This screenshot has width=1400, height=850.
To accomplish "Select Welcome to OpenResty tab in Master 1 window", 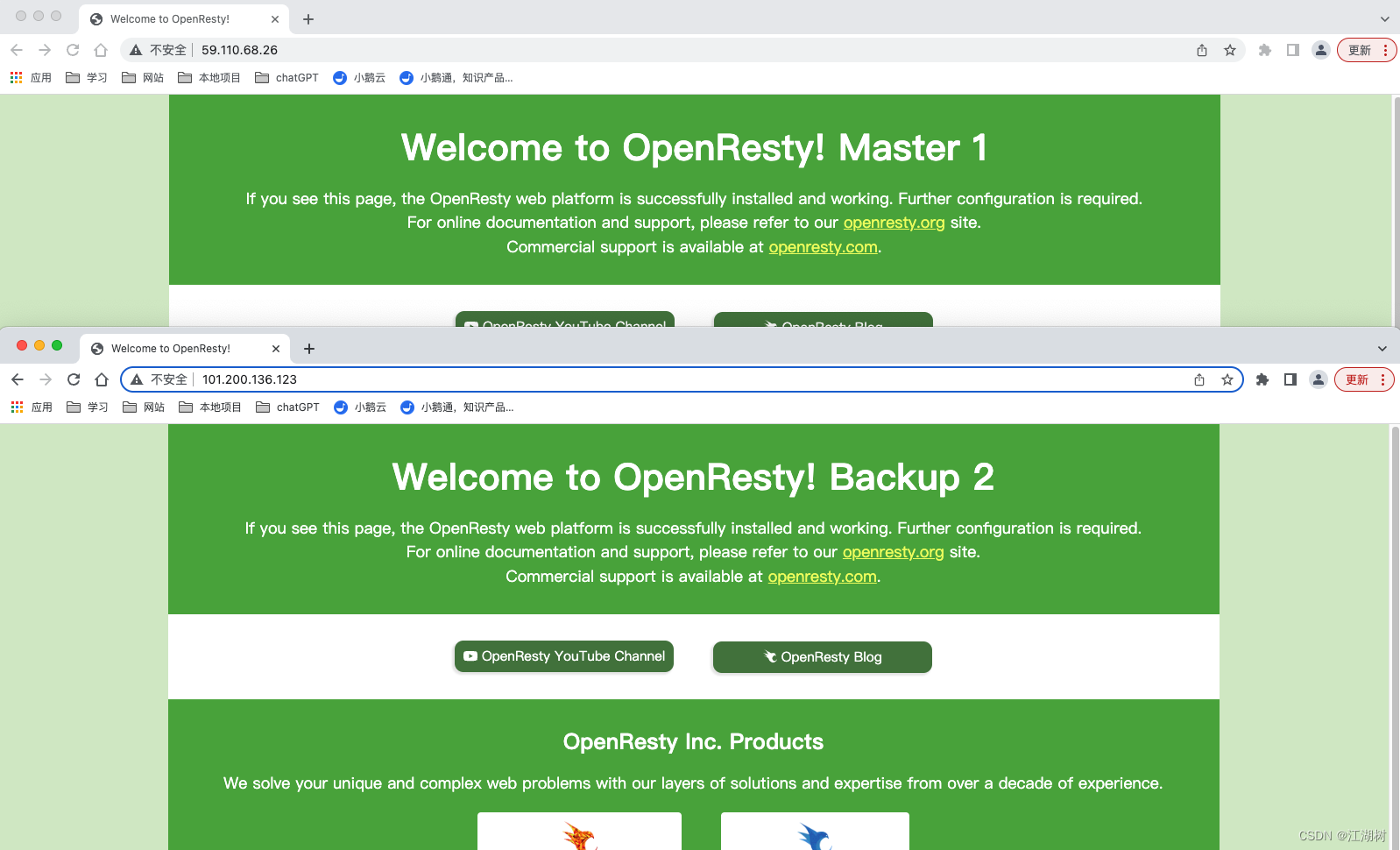I will (185, 19).
